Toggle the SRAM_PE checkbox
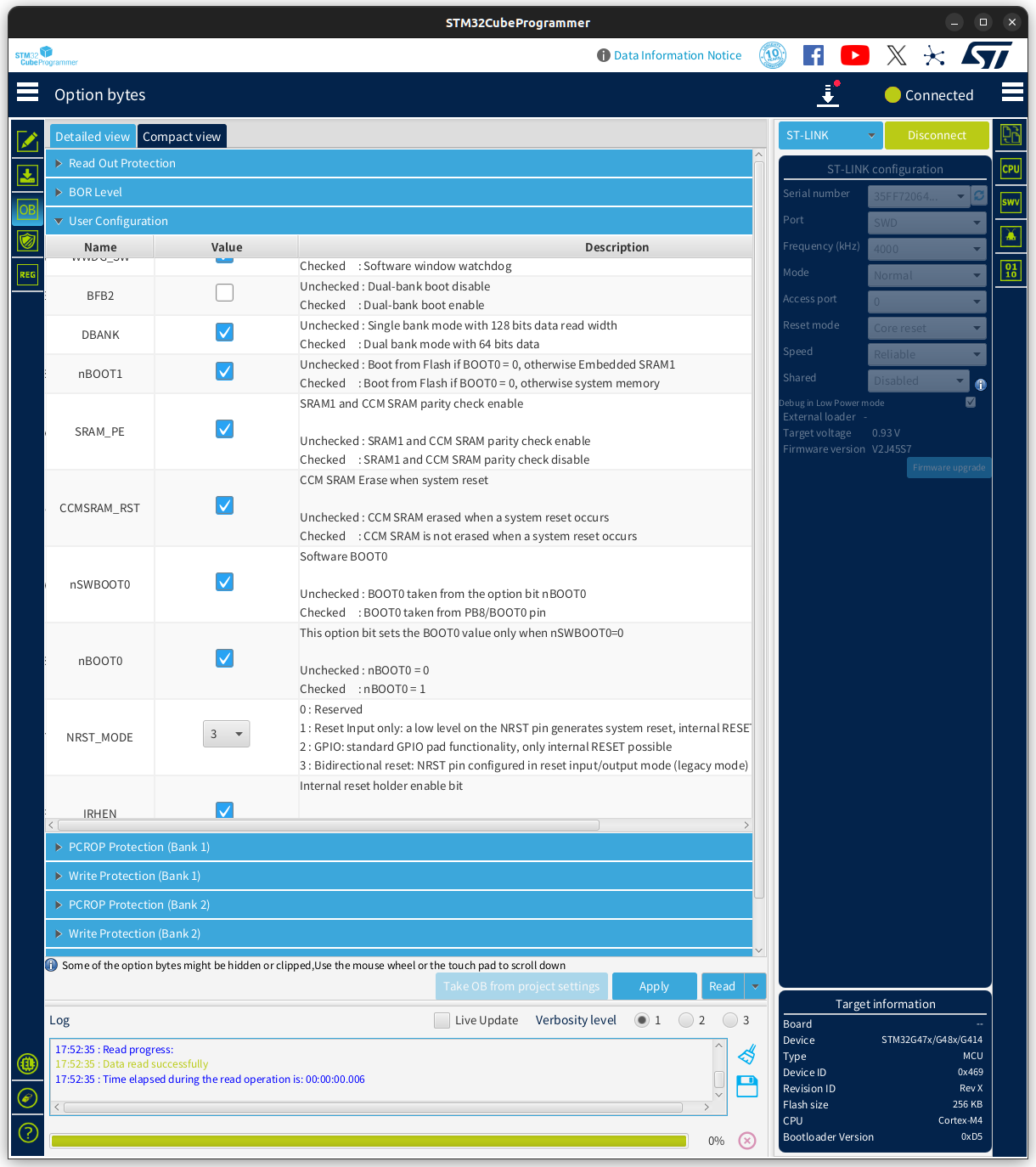This screenshot has height=1167, width=1036. click(224, 429)
